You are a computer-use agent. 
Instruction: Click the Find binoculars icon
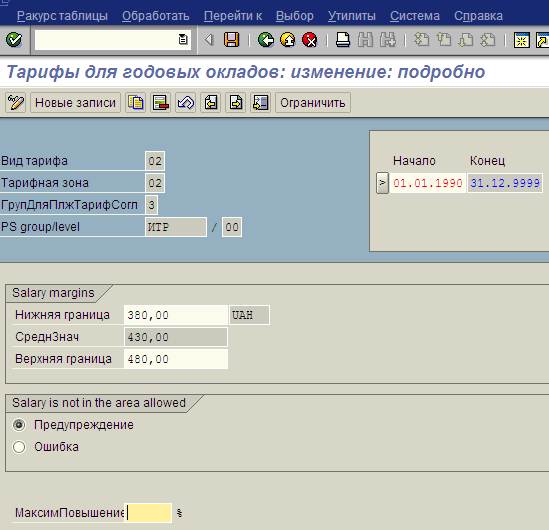click(365, 40)
